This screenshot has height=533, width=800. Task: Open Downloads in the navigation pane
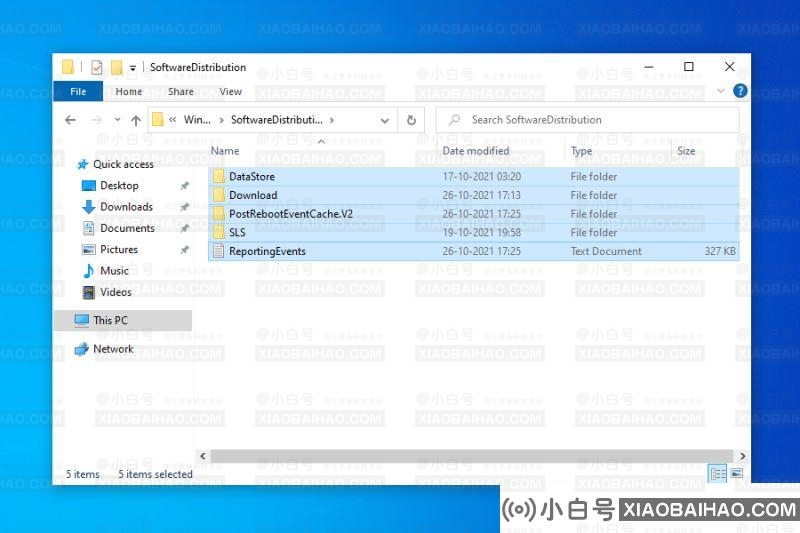tap(126, 207)
